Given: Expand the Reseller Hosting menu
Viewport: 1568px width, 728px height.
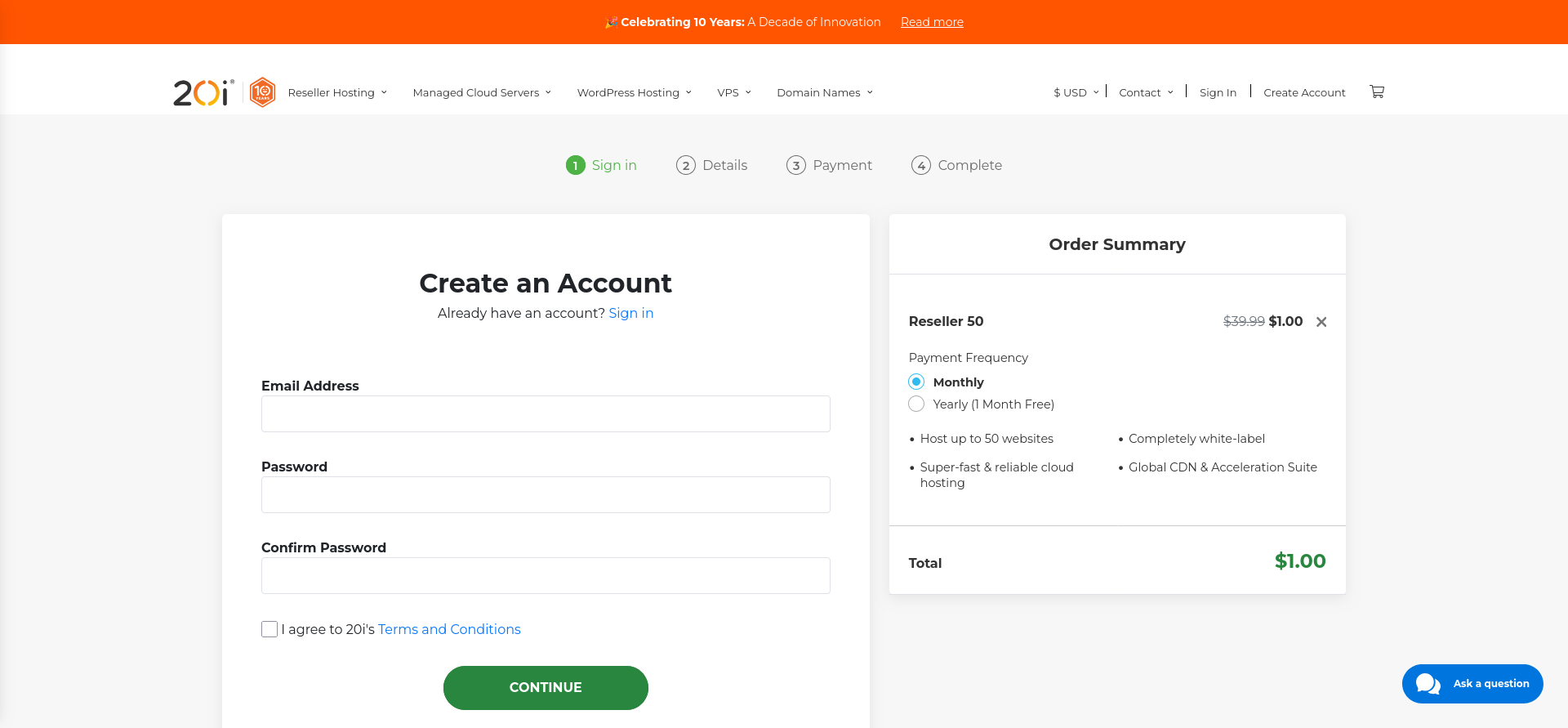Looking at the screenshot, I should [x=337, y=92].
